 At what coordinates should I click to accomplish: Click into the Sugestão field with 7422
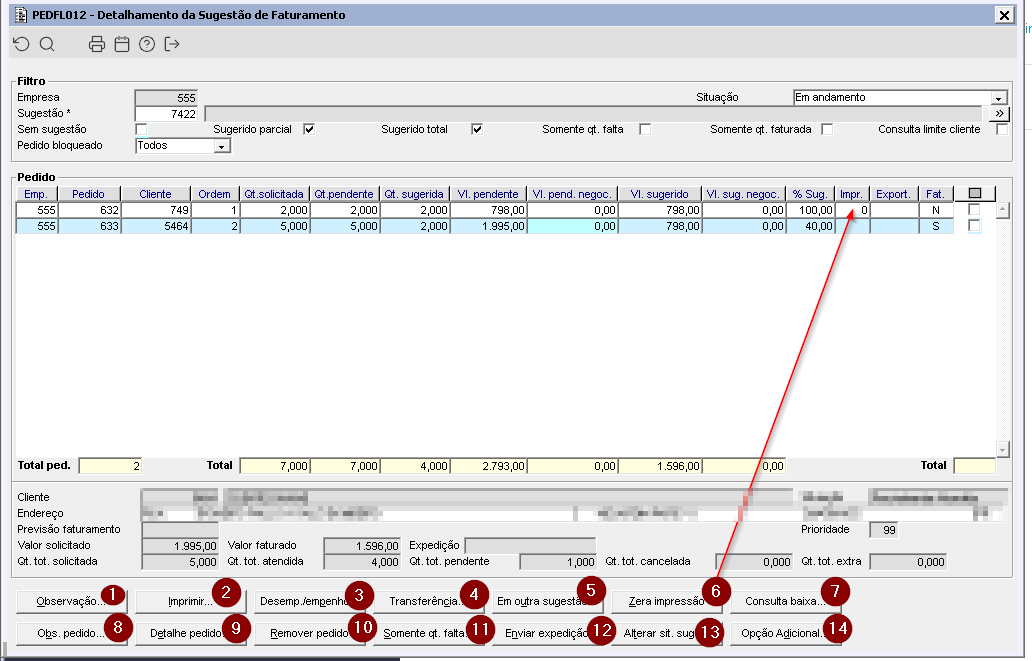click(167, 114)
